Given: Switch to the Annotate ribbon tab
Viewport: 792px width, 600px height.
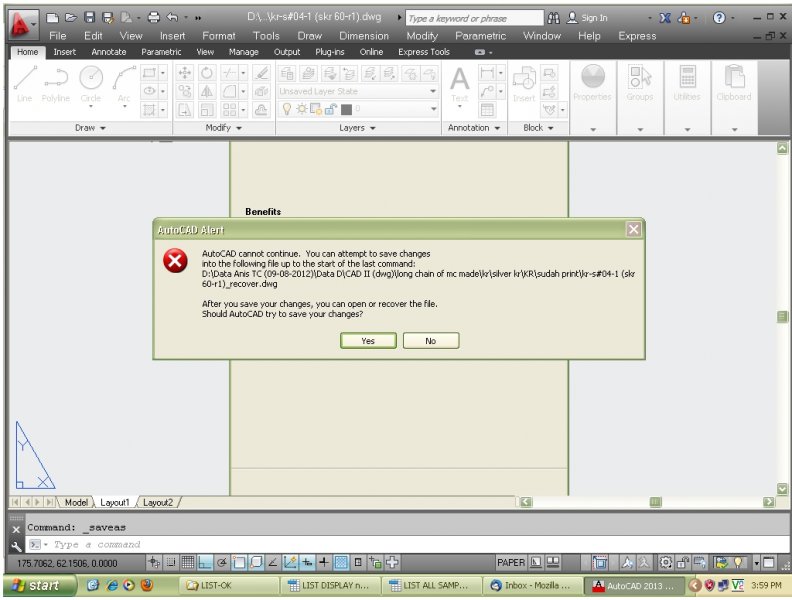Looking at the screenshot, I should pos(109,52).
